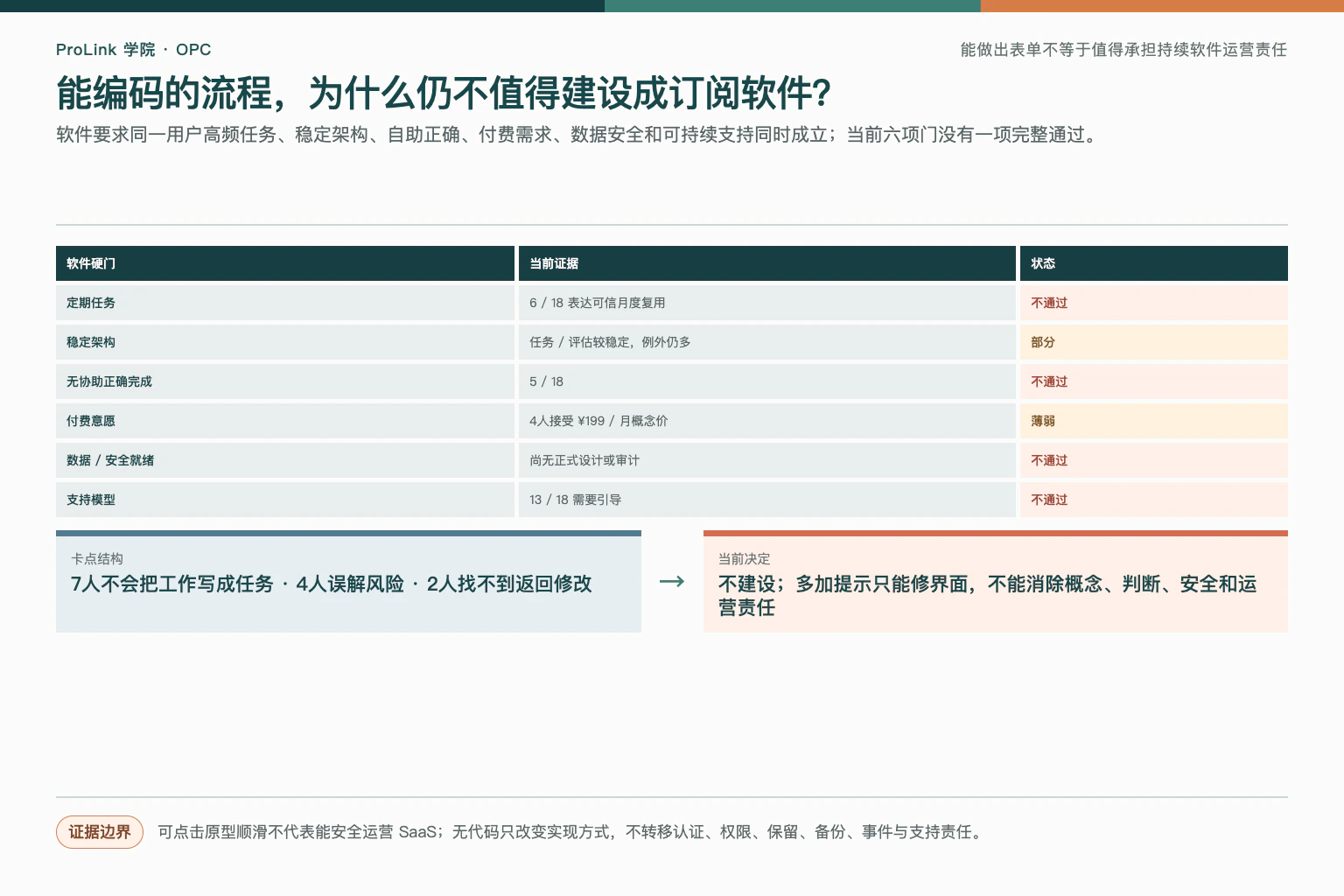Click the 当前证据 column header
1344x896 pixels.
(x=767, y=263)
